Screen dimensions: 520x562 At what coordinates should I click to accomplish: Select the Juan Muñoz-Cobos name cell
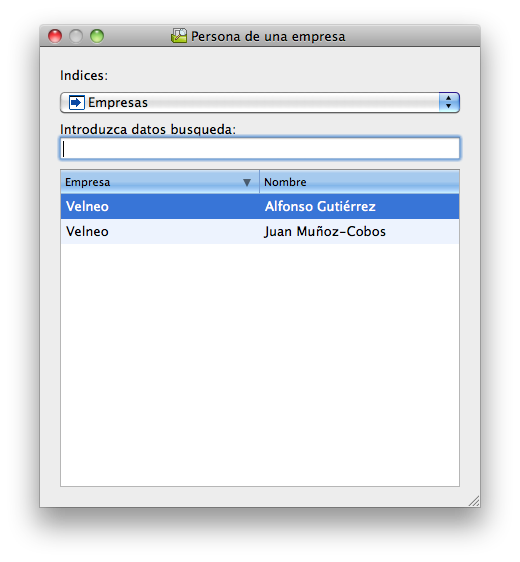point(359,232)
